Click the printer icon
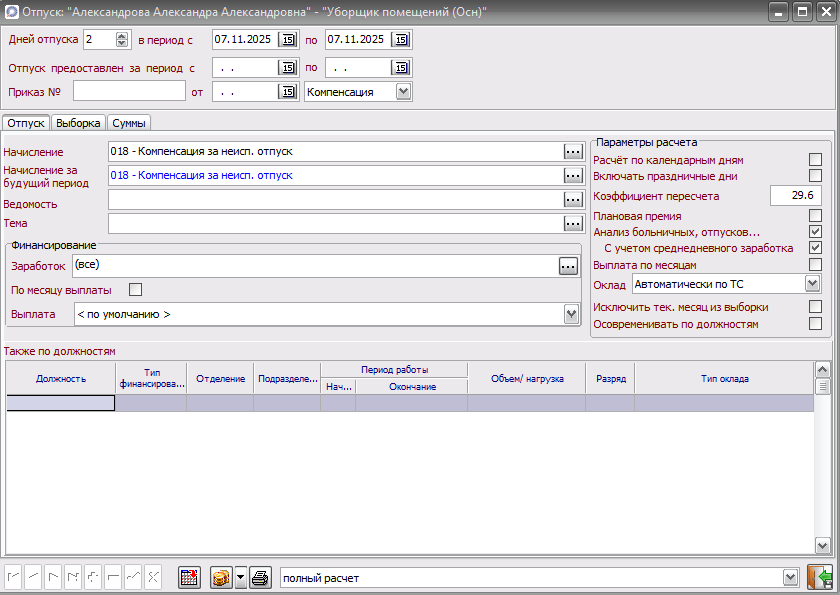This screenshot has height=595, width=840. 260,578
